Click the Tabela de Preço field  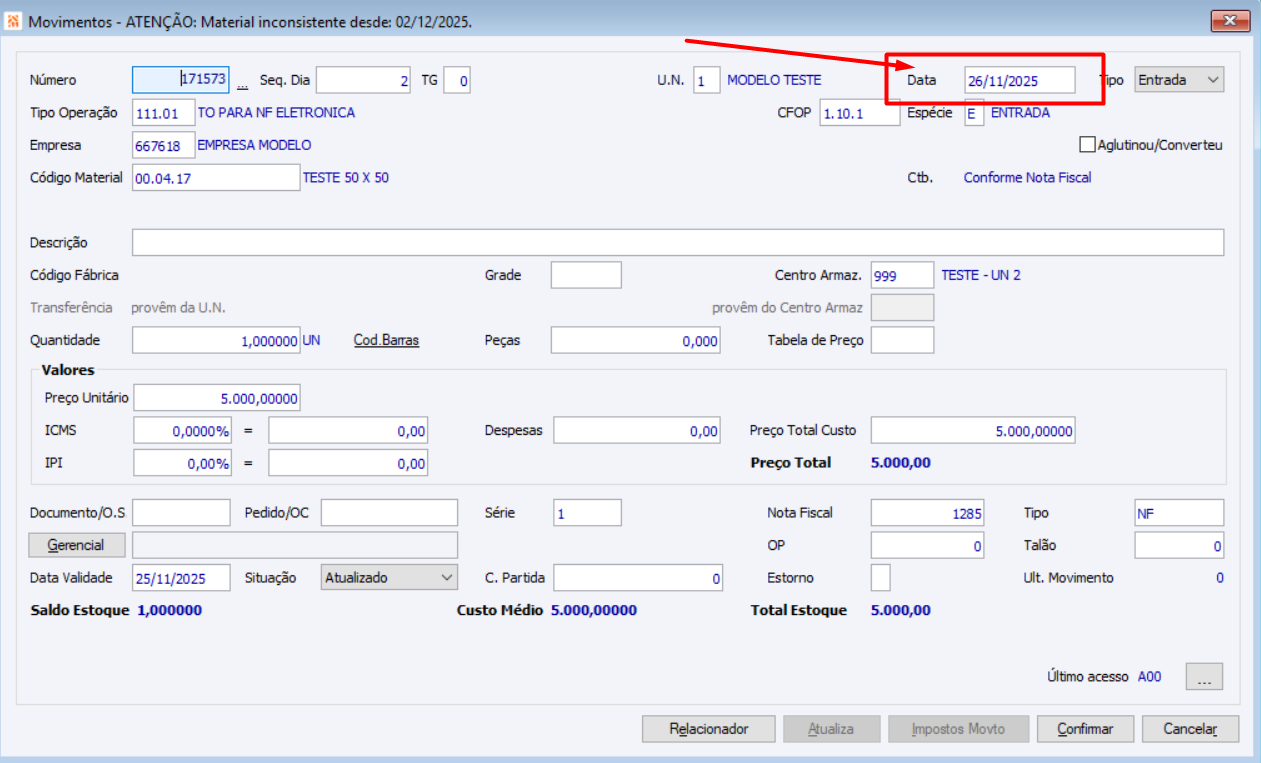(902, 340)
